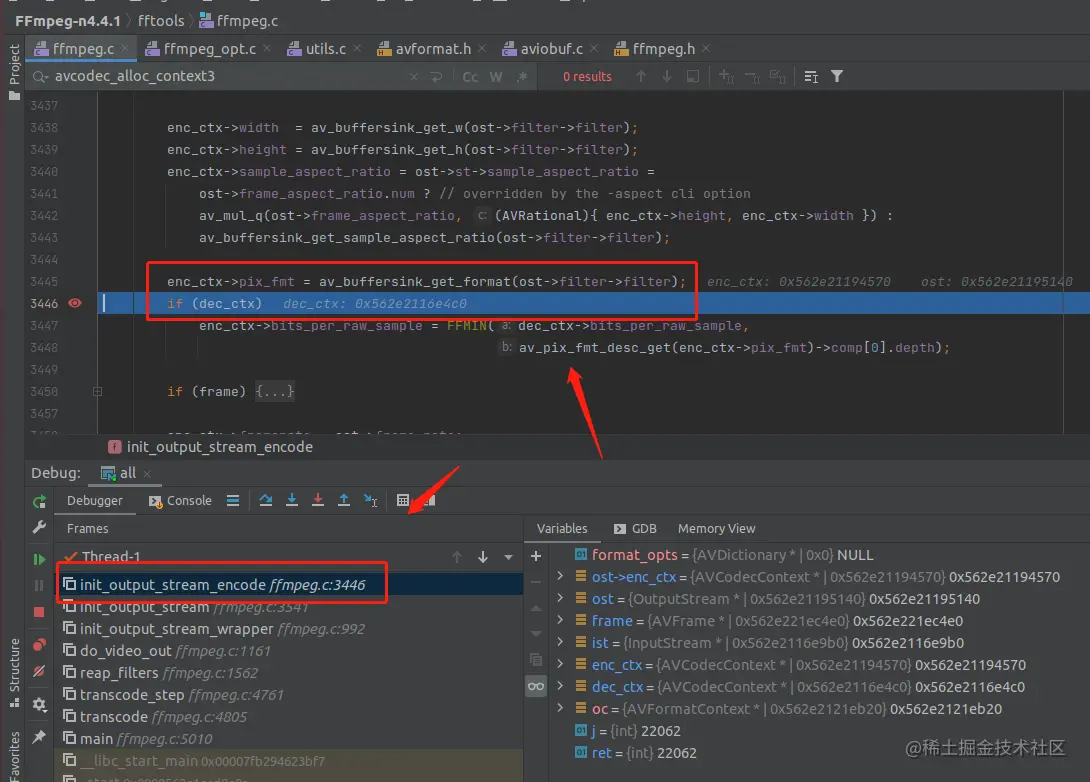This screenshot has height=782, width=1090.
Task: Toggle Mute Breakpoints
Action: click(39, 671)
